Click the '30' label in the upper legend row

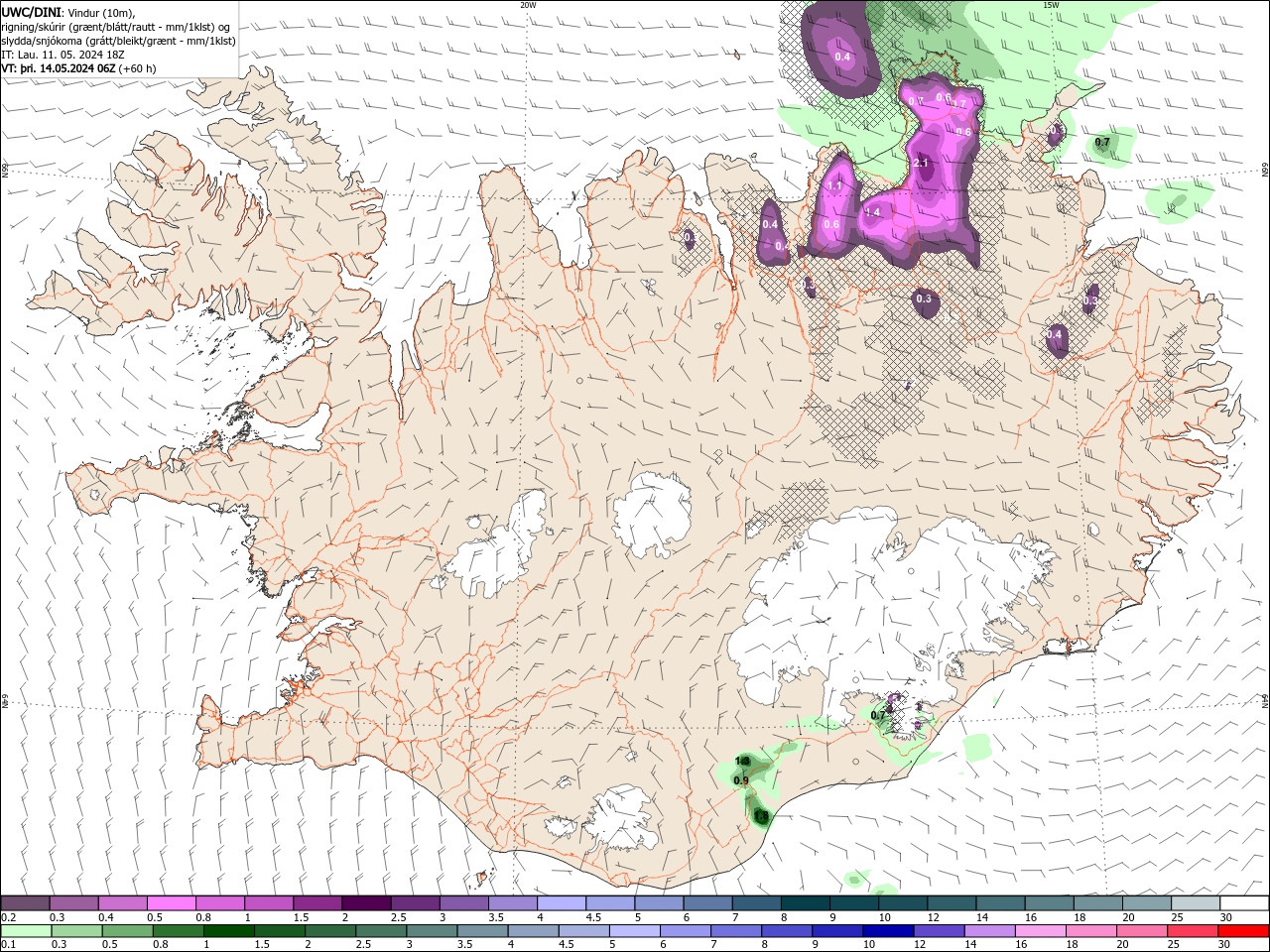coord(1226,917)
